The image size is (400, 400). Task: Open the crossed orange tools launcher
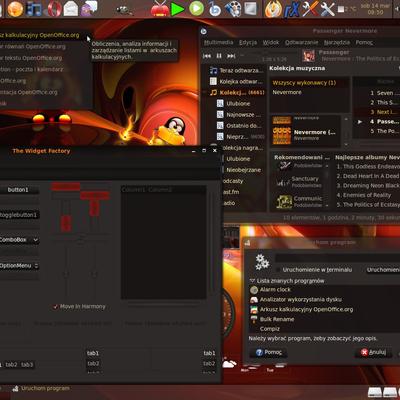coord(310,9)
